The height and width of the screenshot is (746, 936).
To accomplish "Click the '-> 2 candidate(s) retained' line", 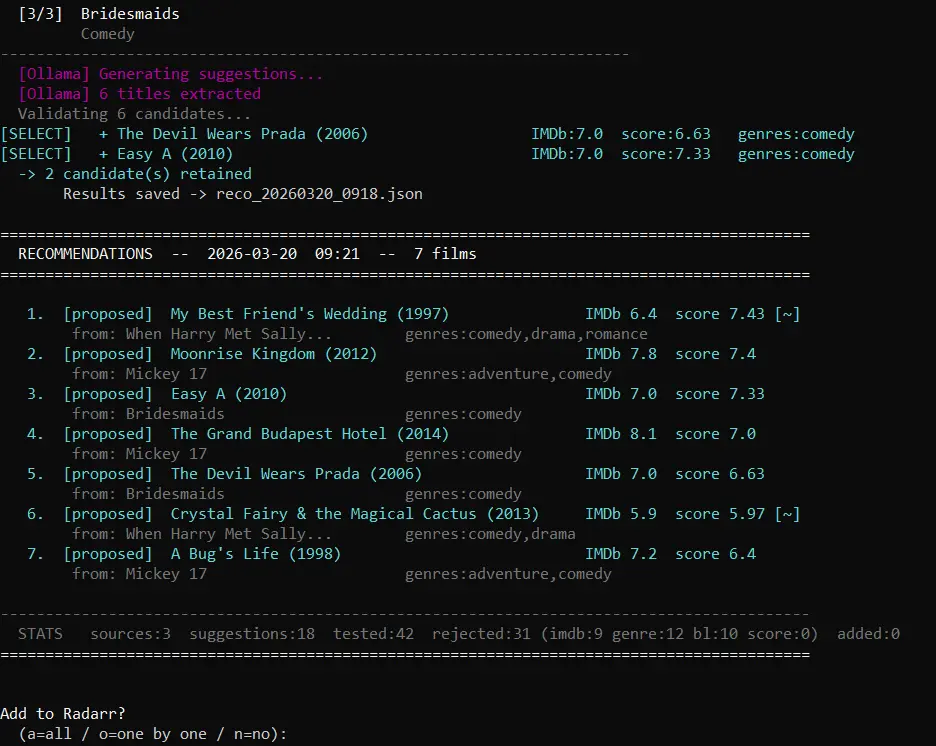I will pos(135,174).
